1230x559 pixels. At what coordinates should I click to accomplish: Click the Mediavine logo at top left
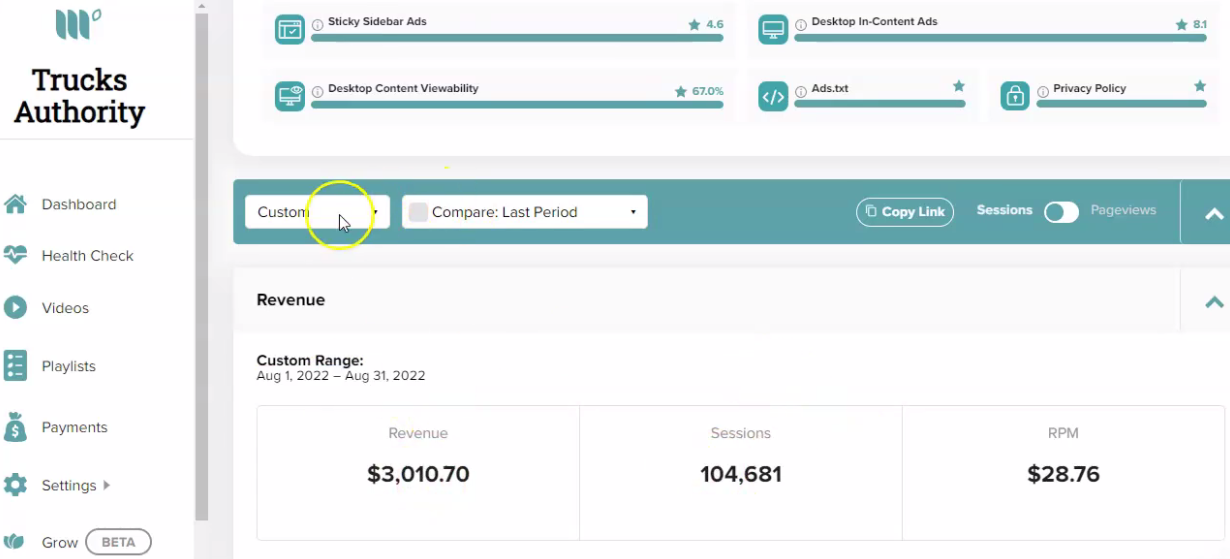79,23
